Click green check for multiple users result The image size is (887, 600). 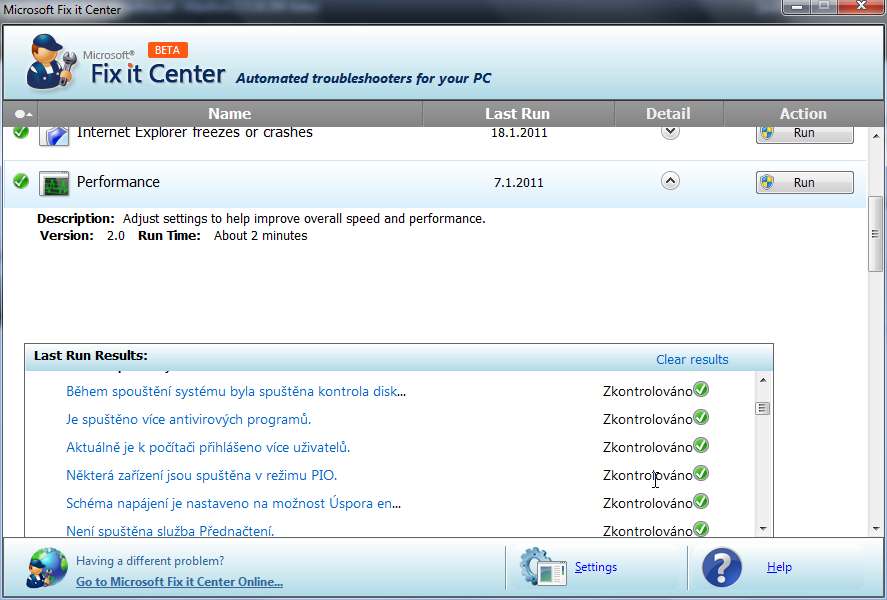pos(701,445)
